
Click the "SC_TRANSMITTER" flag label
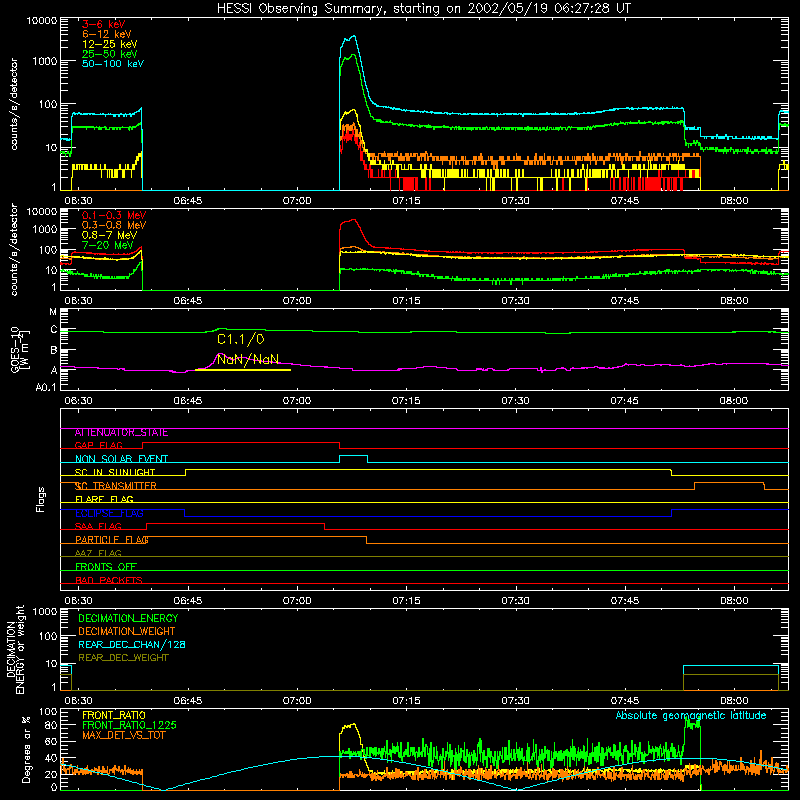[x=115, y=486]
